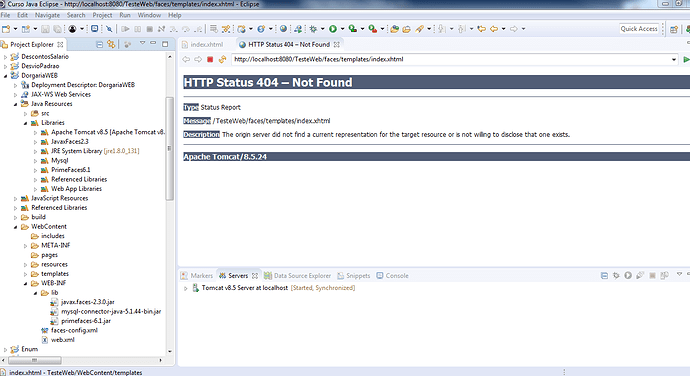This screenshot has height=376, width=690.
Task: Click the search flashlight toolbar icon
Action: click(419, 29)
